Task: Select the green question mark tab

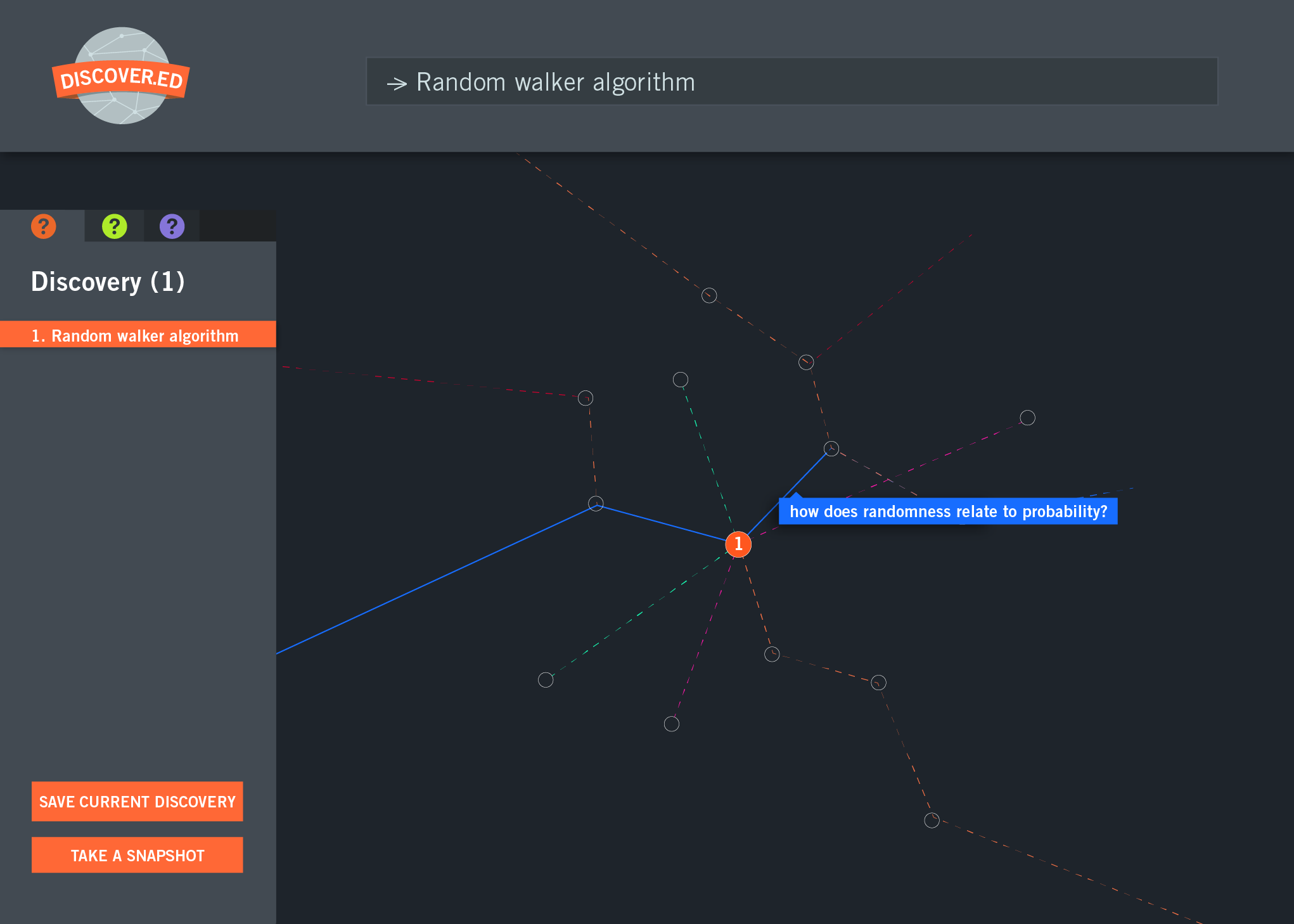Action: tap(115, 226)
